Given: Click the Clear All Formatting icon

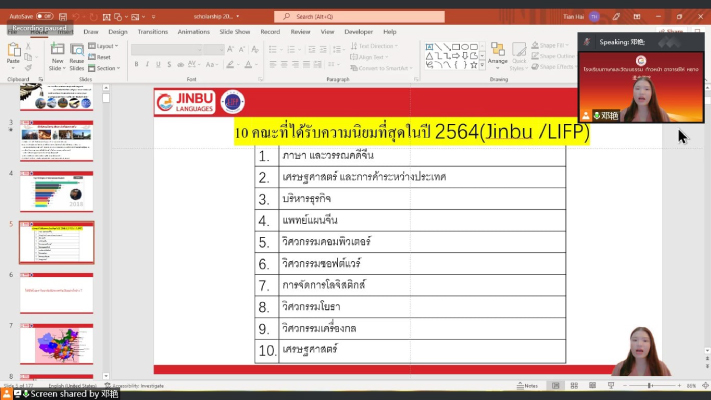Looking at the screenshot, I should (255, 49).
